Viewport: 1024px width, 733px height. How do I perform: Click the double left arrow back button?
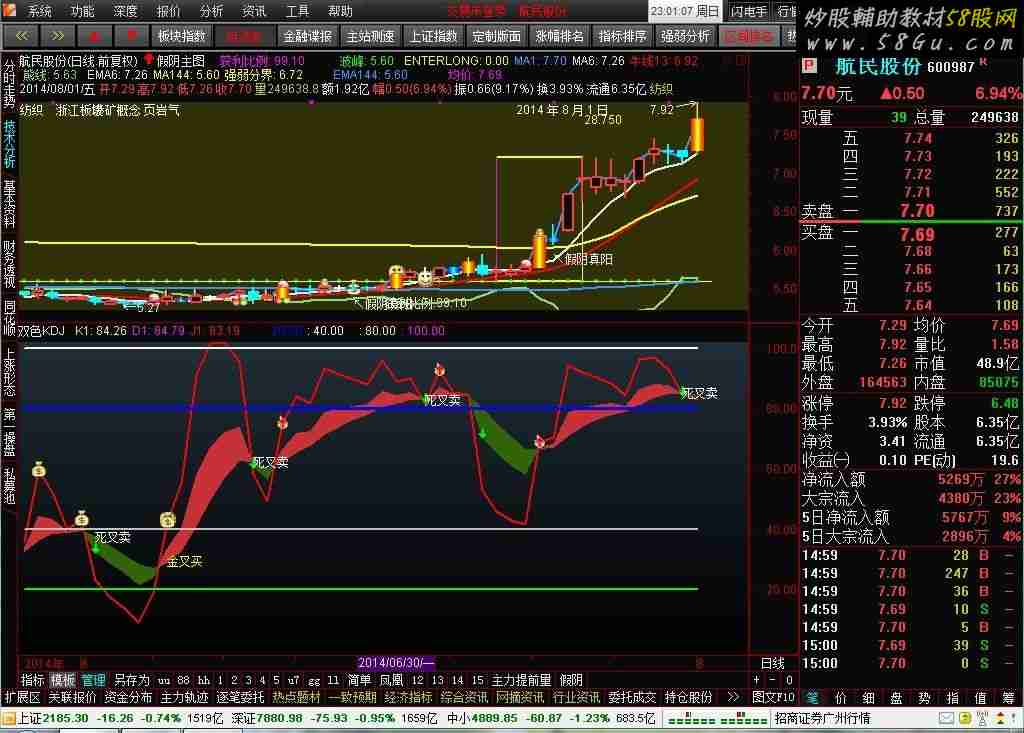[x=22, y=36]
